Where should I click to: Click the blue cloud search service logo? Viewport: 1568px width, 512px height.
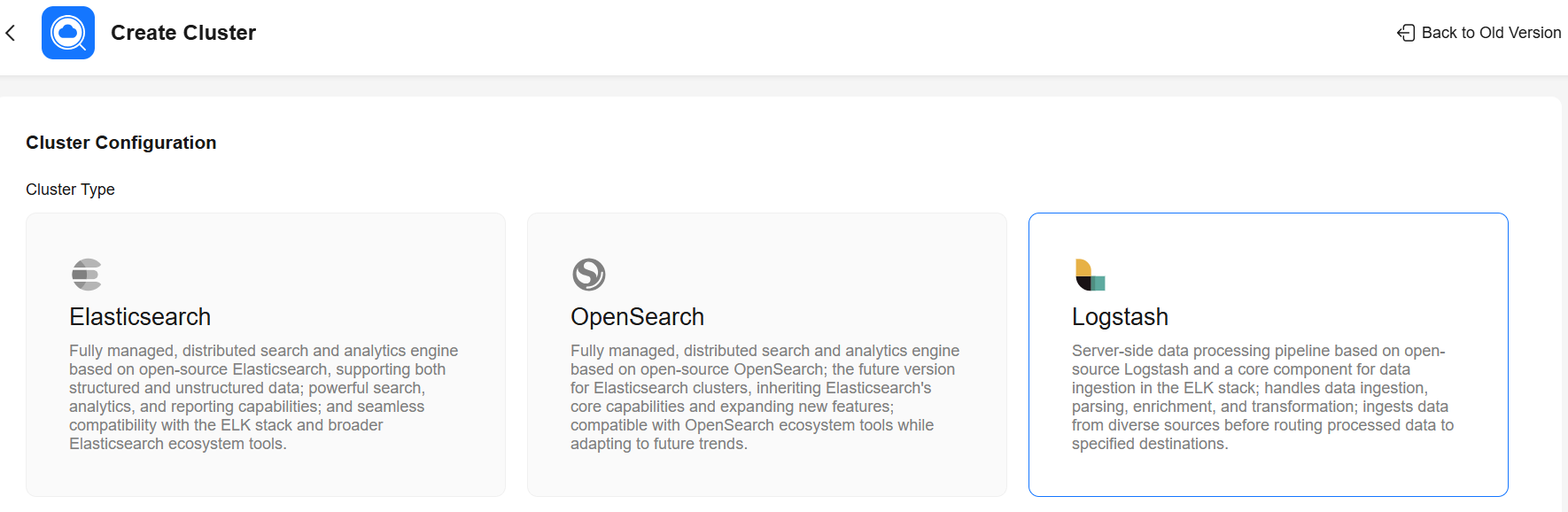point(68,33)
